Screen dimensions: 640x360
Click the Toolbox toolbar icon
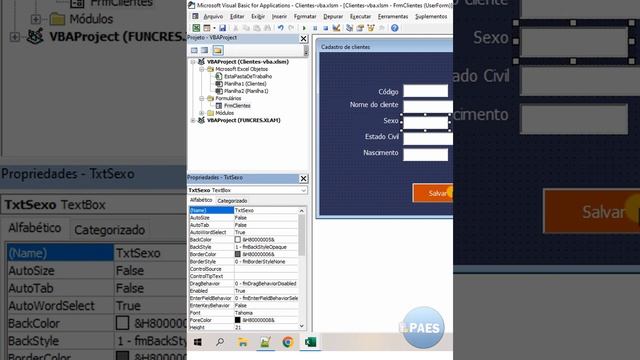381,28
